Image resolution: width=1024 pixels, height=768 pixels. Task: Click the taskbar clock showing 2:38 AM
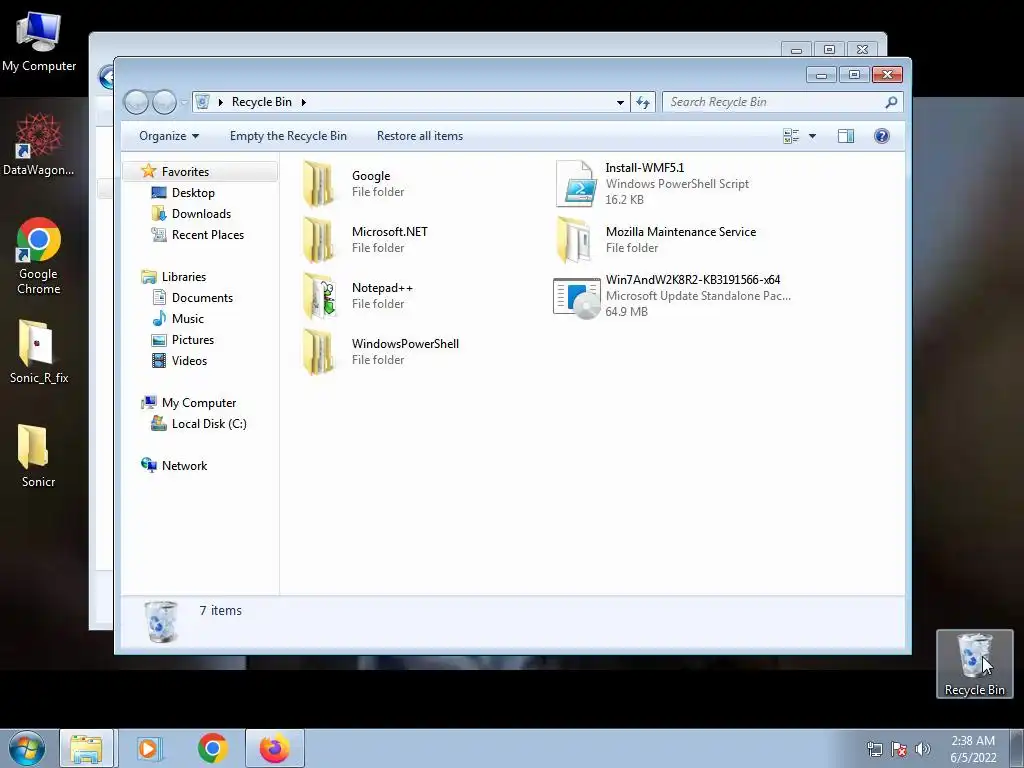point(973,749)
